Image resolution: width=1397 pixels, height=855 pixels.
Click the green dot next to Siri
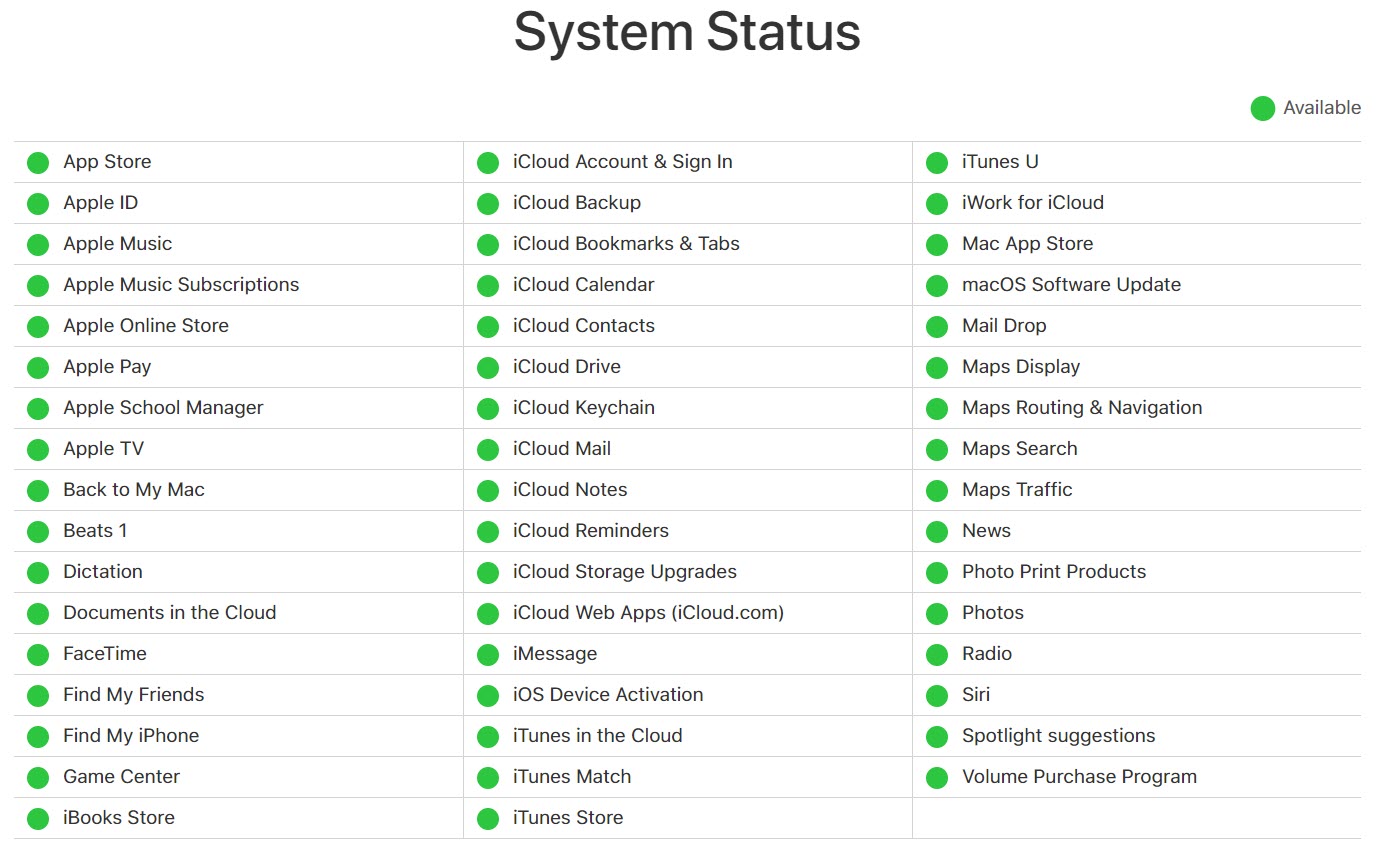[937, 695]
